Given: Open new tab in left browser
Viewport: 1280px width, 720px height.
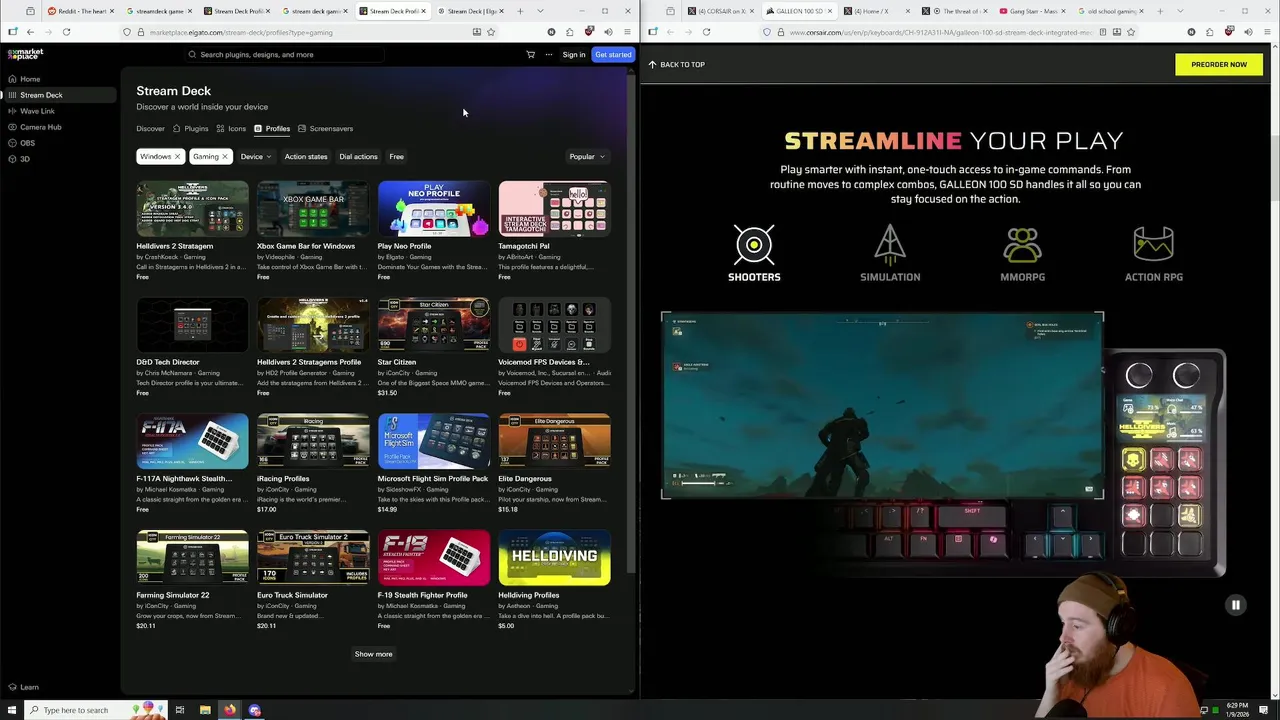Looking at the screenshot, I should pyautogui.click(x=520, y=11).
